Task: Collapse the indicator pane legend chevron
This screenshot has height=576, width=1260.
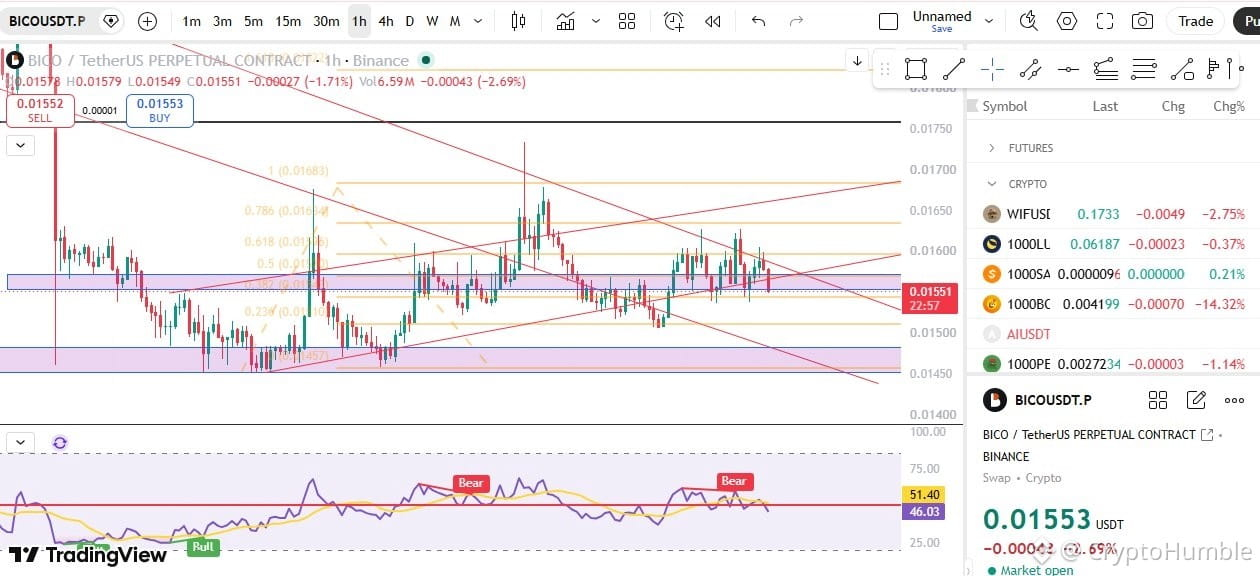Action: (x=20, y=442)
